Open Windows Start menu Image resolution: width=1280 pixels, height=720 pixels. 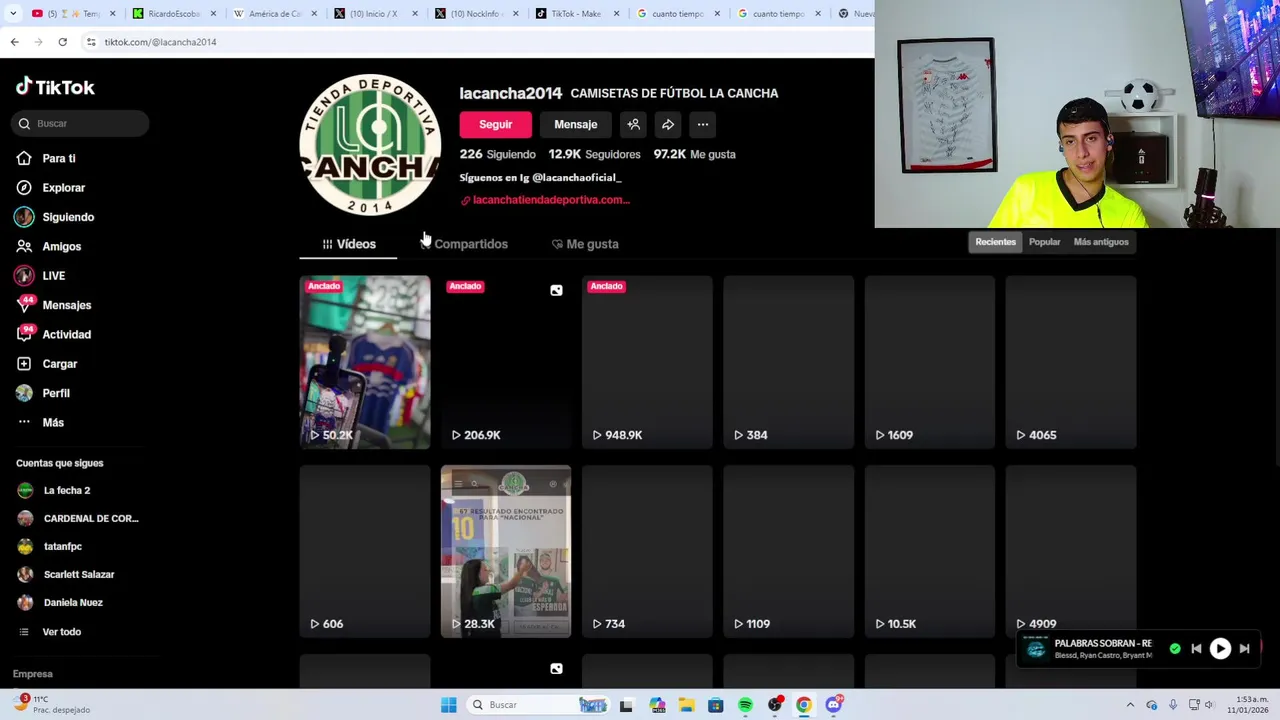click(449, 705)
